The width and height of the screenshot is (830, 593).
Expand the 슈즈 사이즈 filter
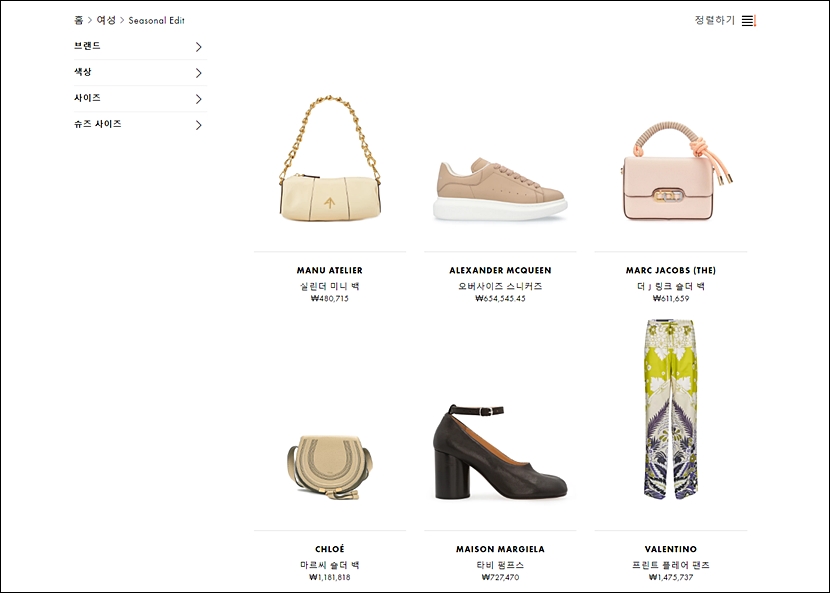coord(140,124)
